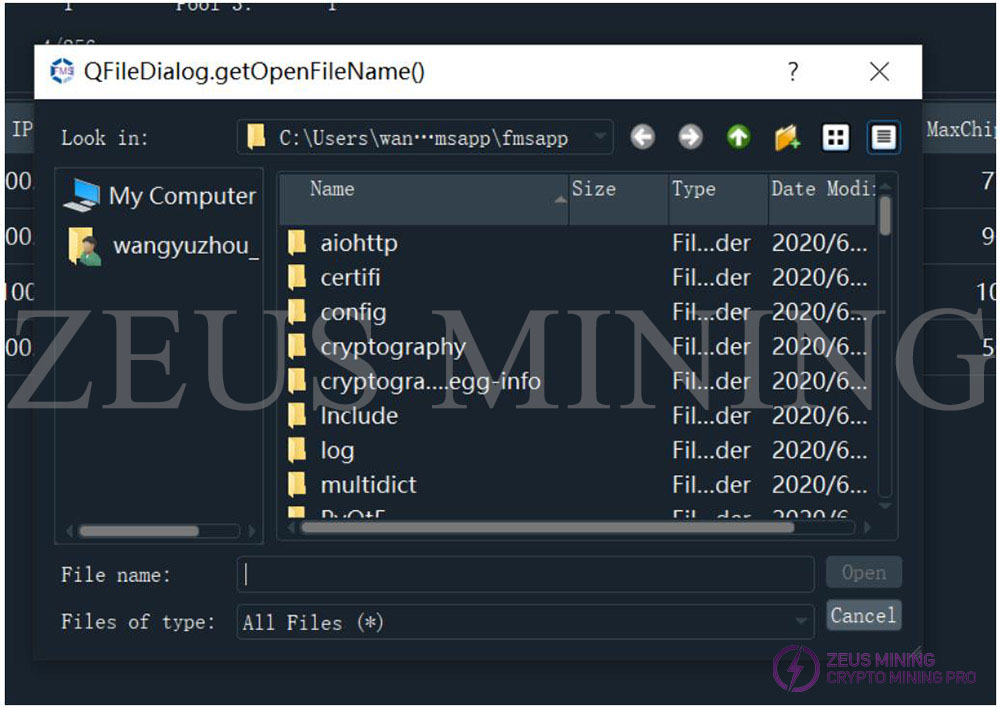The image size is (1000, 708).
Task: Create a new folder
Action: pyautogui.click(x=786, y=137)
